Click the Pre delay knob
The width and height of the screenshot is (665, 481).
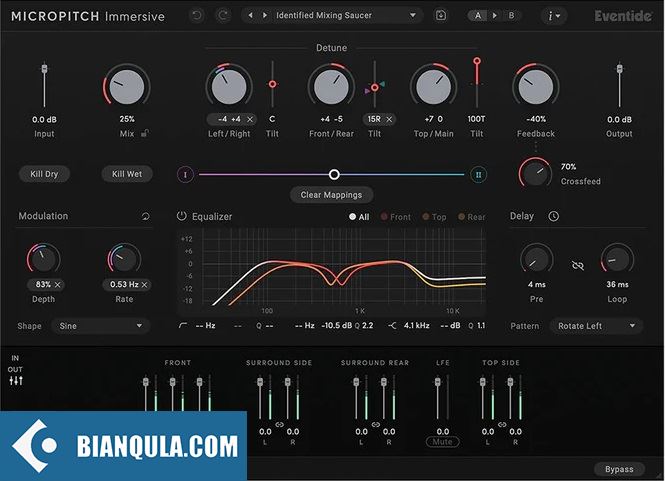[x=536, y=259]
